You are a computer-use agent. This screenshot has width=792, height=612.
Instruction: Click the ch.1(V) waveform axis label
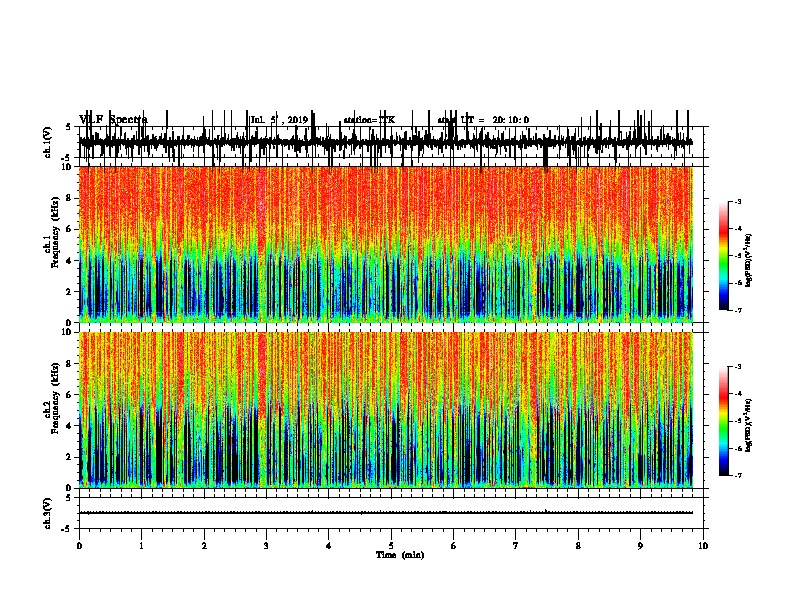[x=48, y=142]
